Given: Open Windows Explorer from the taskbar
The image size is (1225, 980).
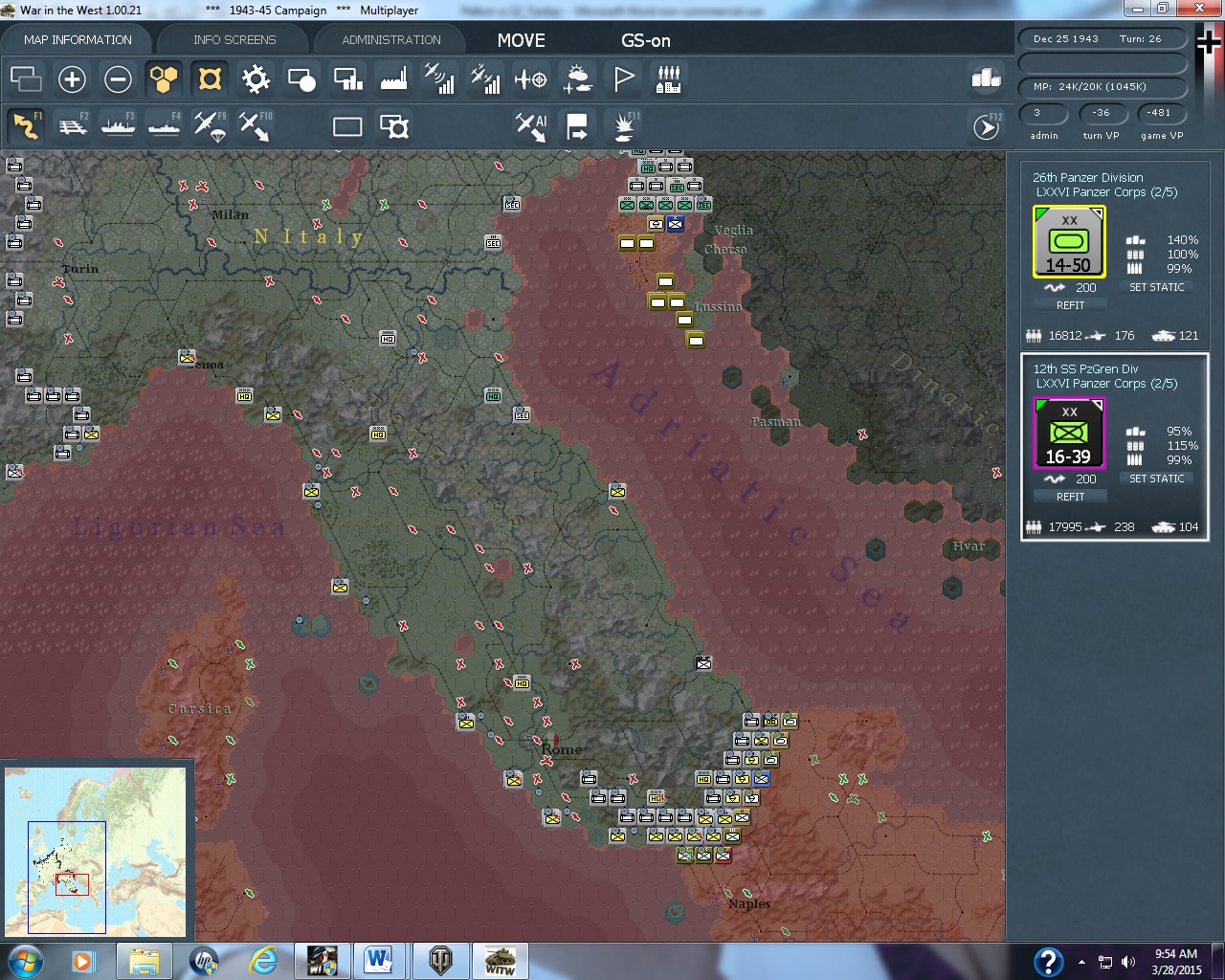Looking at the screenshot, I should (x=145, y=960).
